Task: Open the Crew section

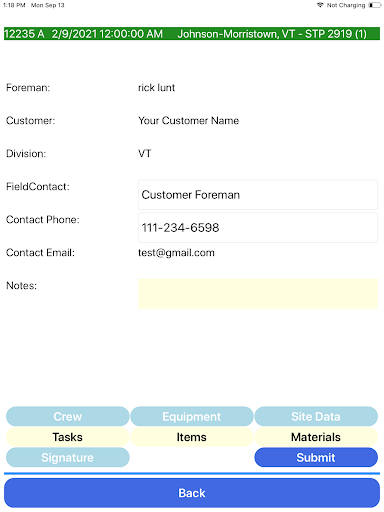Action: pos(67,416)
